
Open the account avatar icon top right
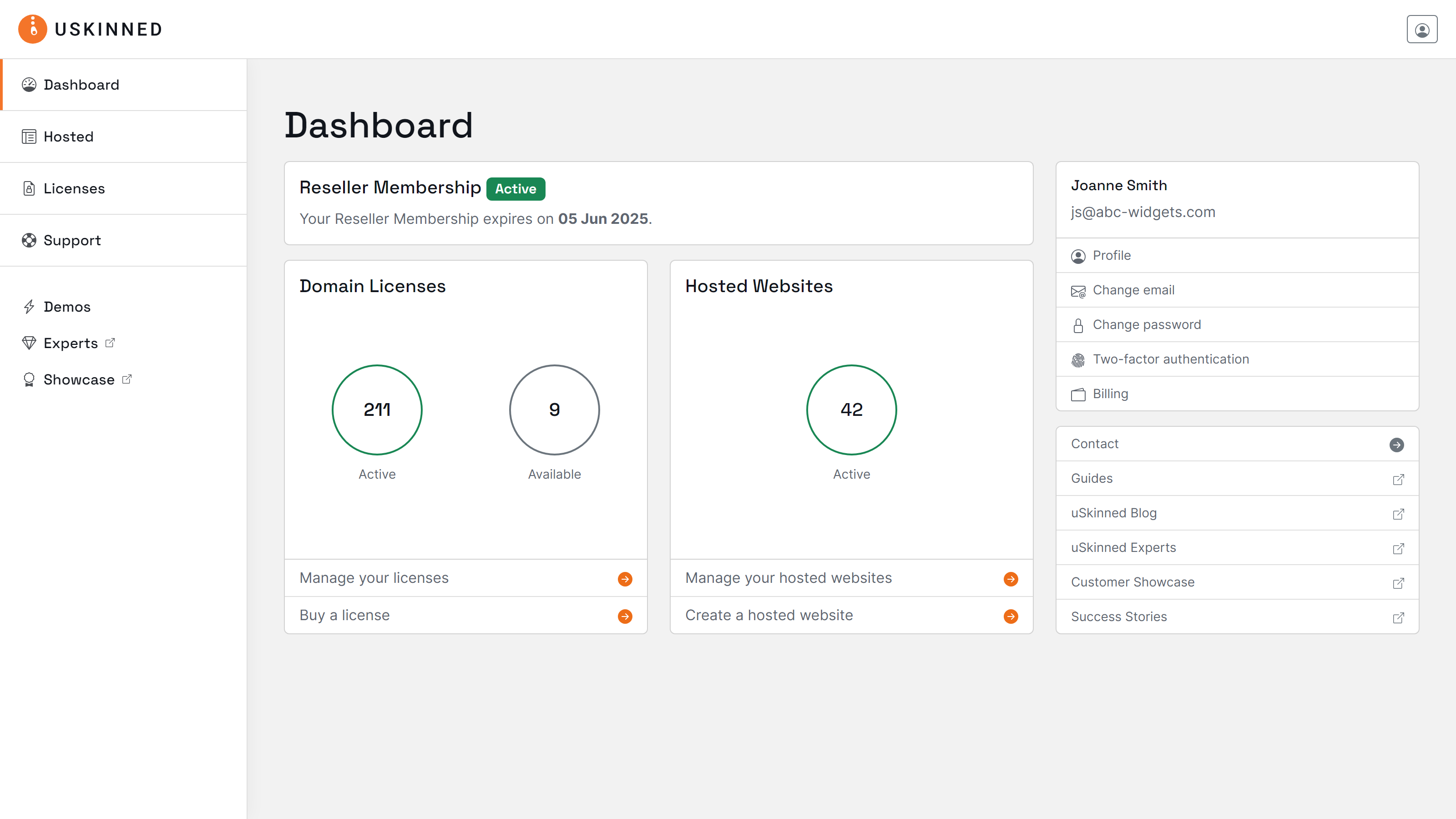(x=1422, y=29)
